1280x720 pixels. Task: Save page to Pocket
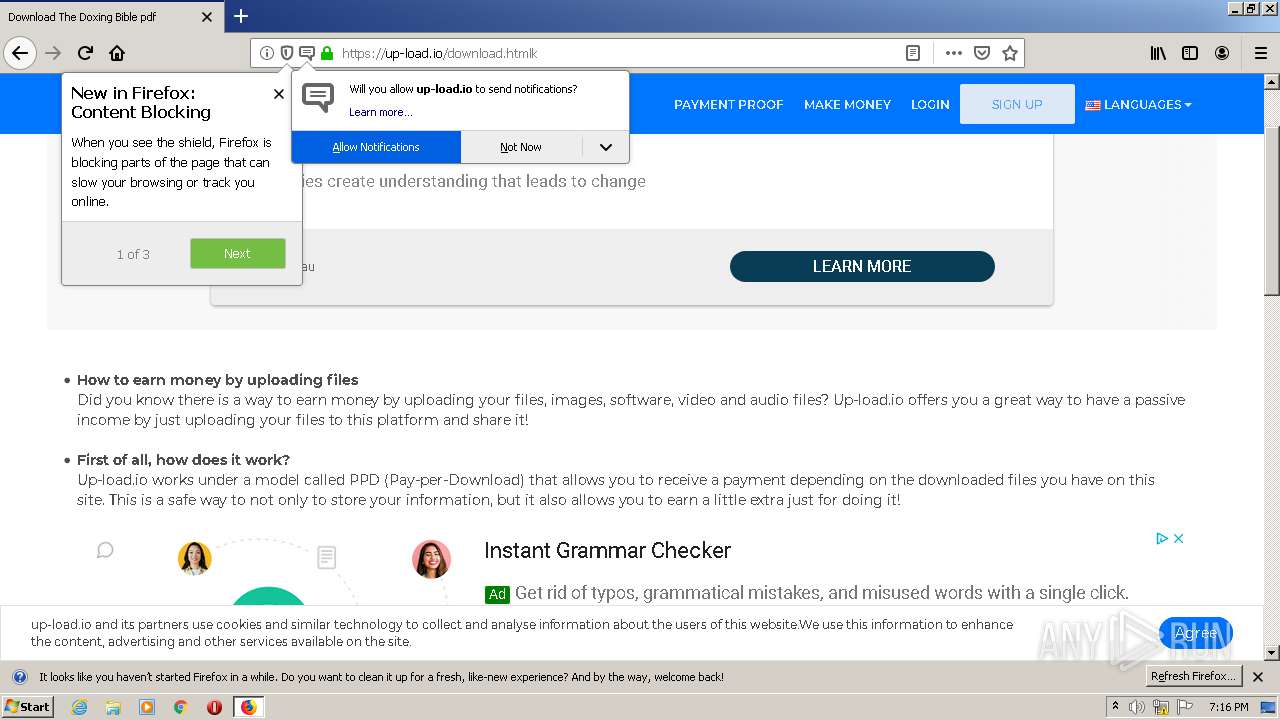982,53
